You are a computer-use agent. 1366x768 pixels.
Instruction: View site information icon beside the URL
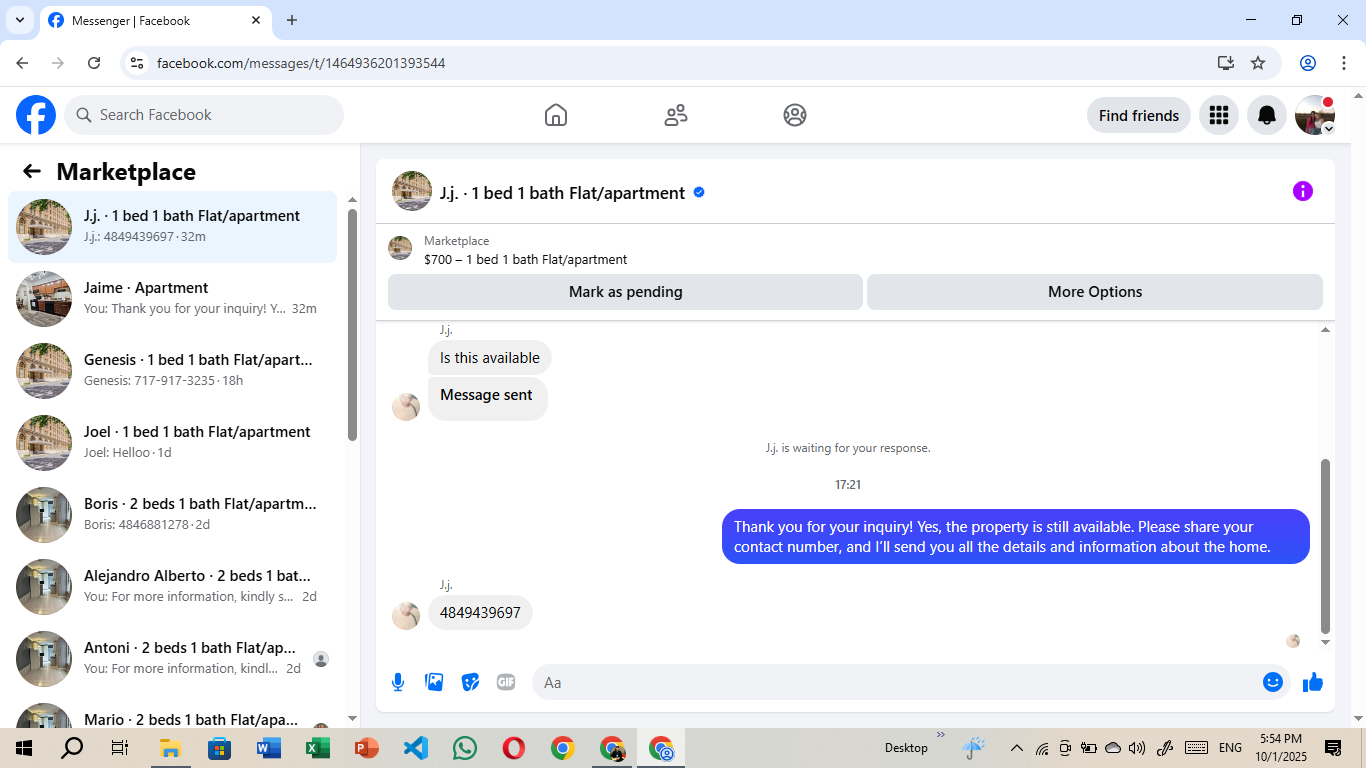pyautogui.click(x=138, y=63)
